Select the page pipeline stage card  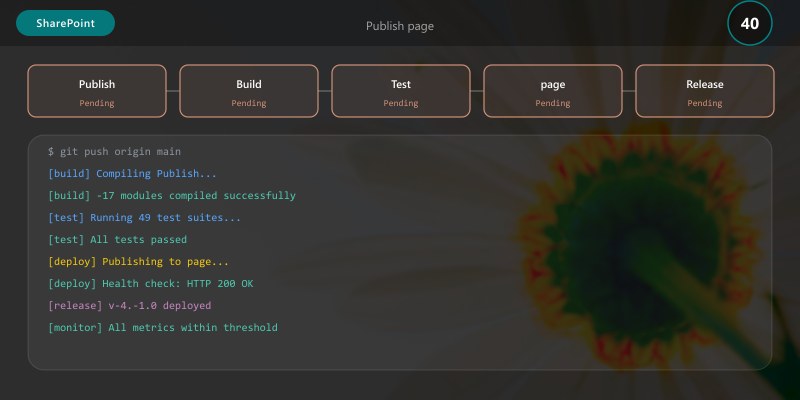pos(553,91)
